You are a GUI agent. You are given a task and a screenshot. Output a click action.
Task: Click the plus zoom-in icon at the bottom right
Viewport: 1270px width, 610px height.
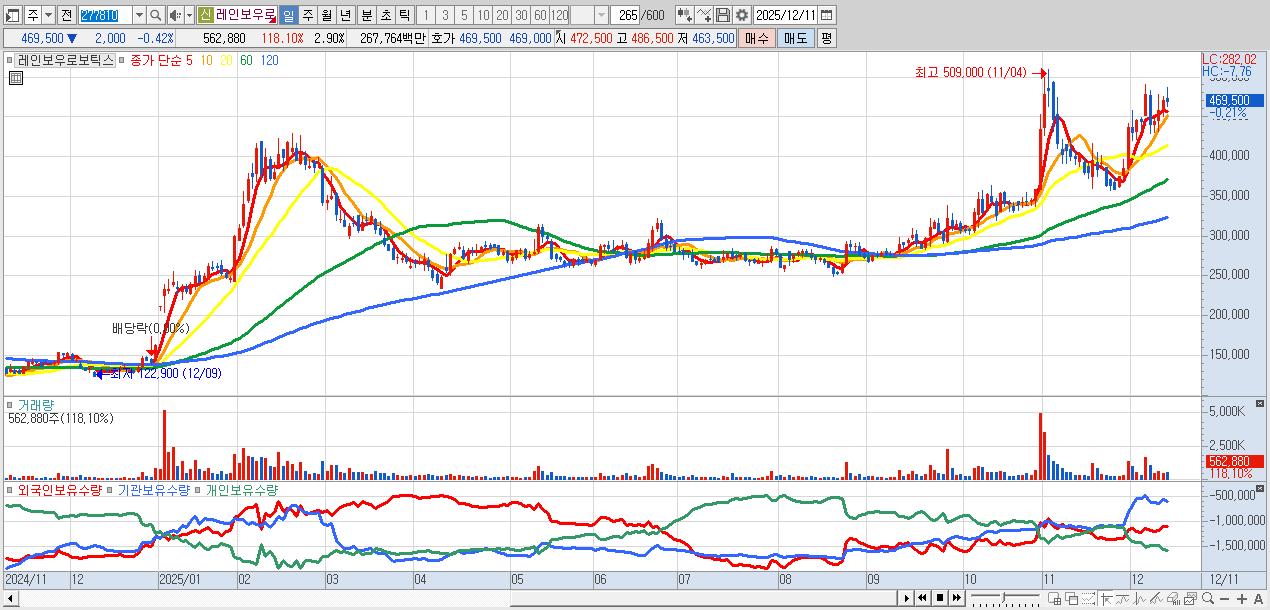(1242, 598)
